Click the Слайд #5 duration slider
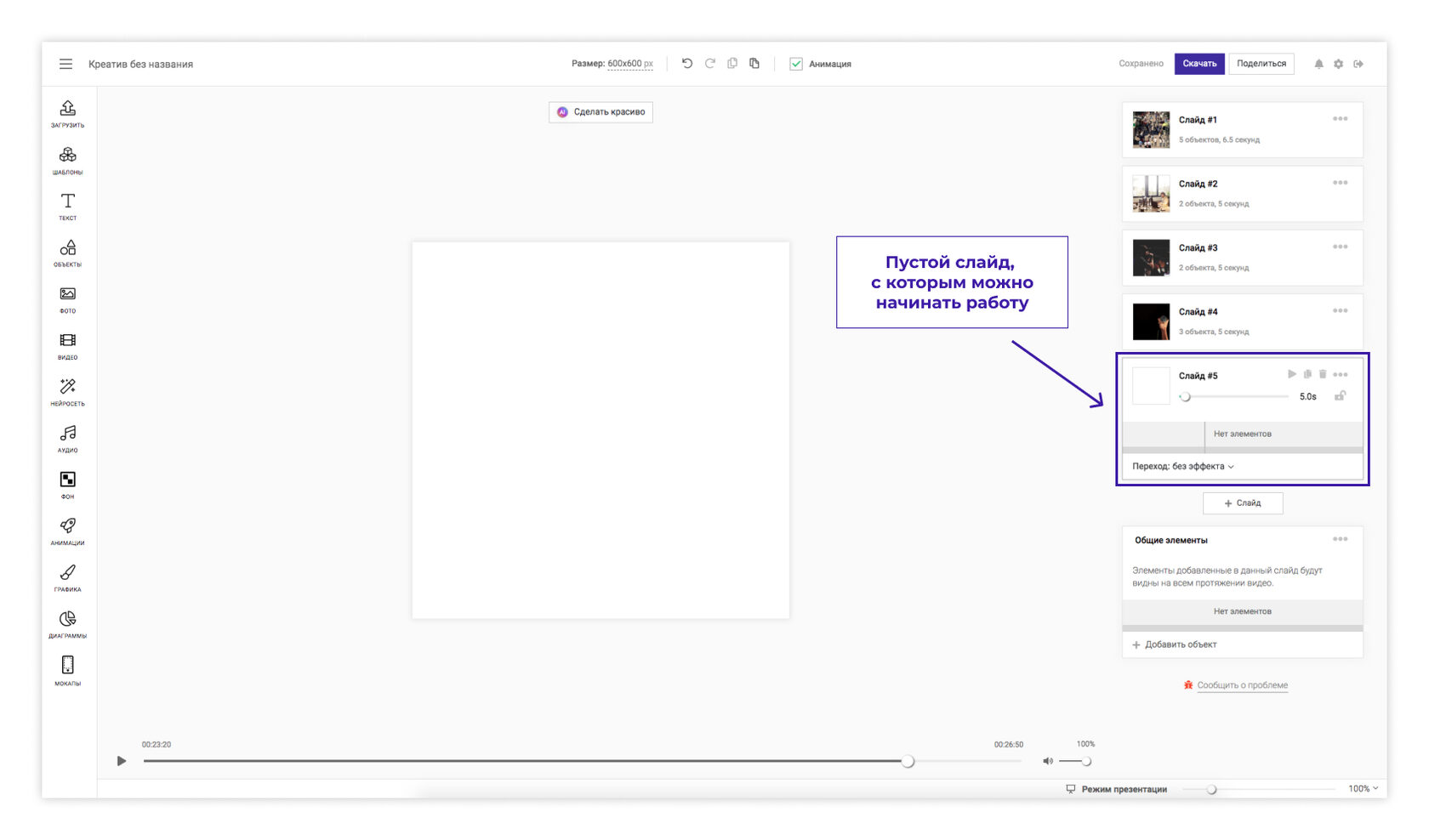 (x=1235, y=397)
